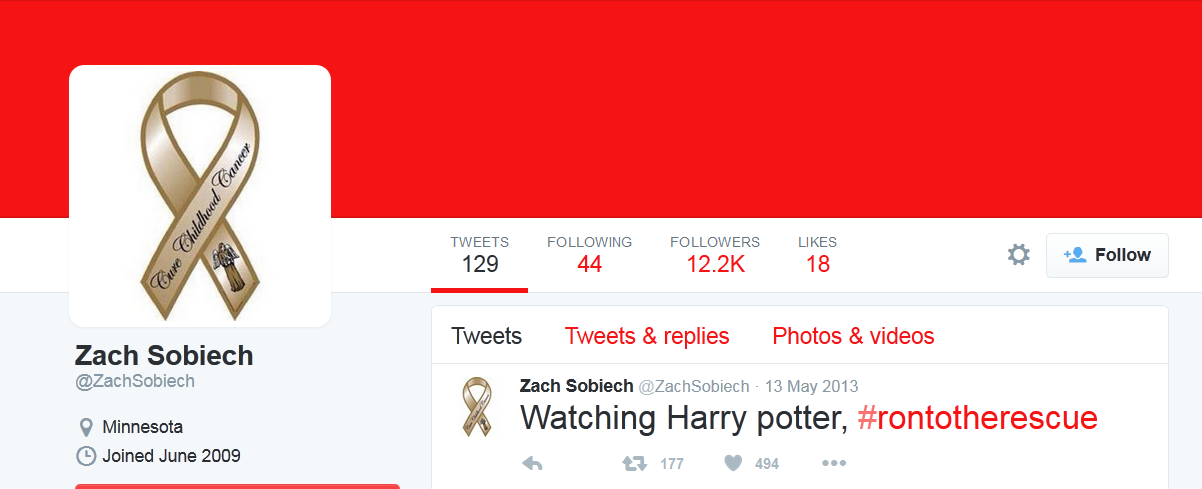1202x489 pixels.
Task: View the 129 Tweets count
Action: click(x=479, y=255)
